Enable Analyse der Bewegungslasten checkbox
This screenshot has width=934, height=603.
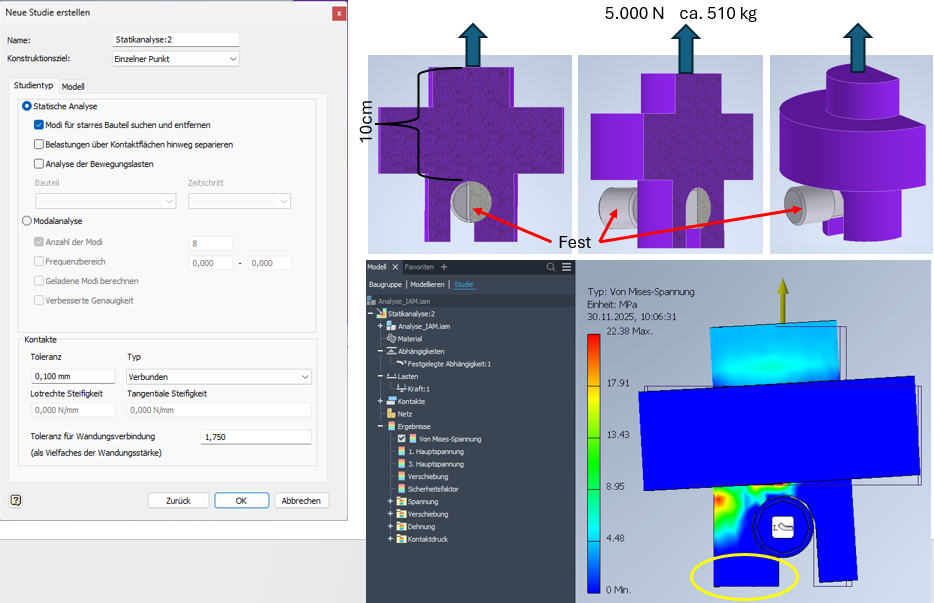point(39,163)
